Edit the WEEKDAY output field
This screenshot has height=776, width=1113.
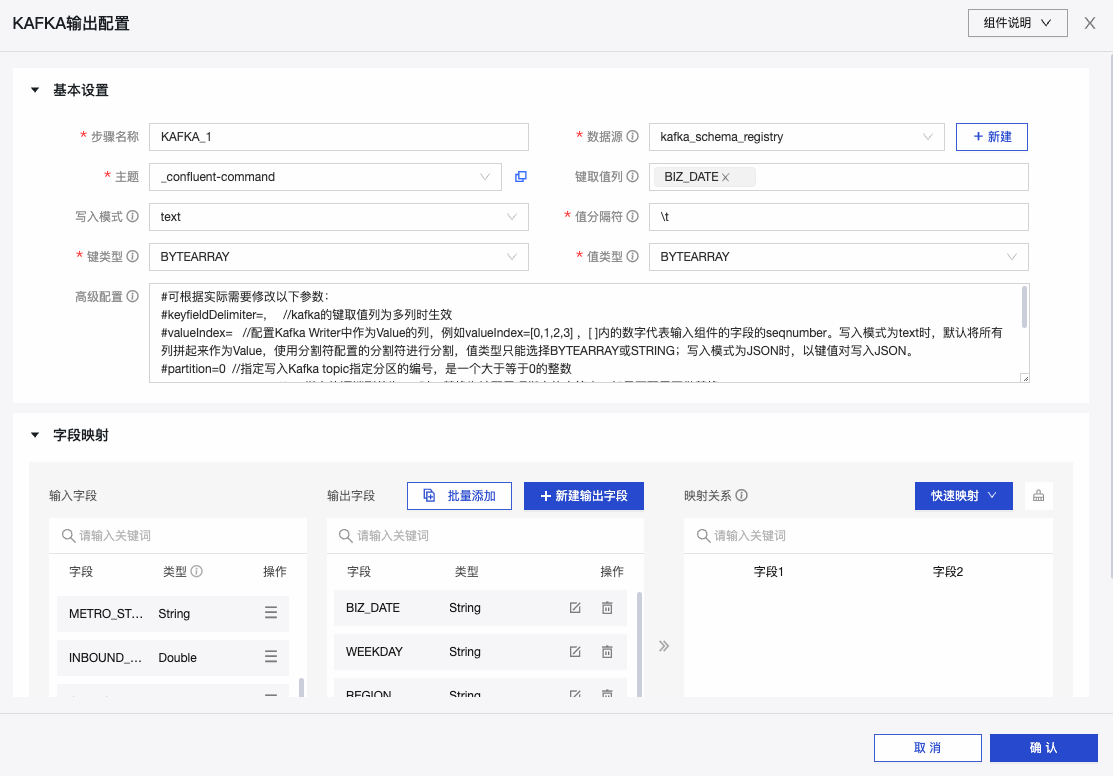575,652
